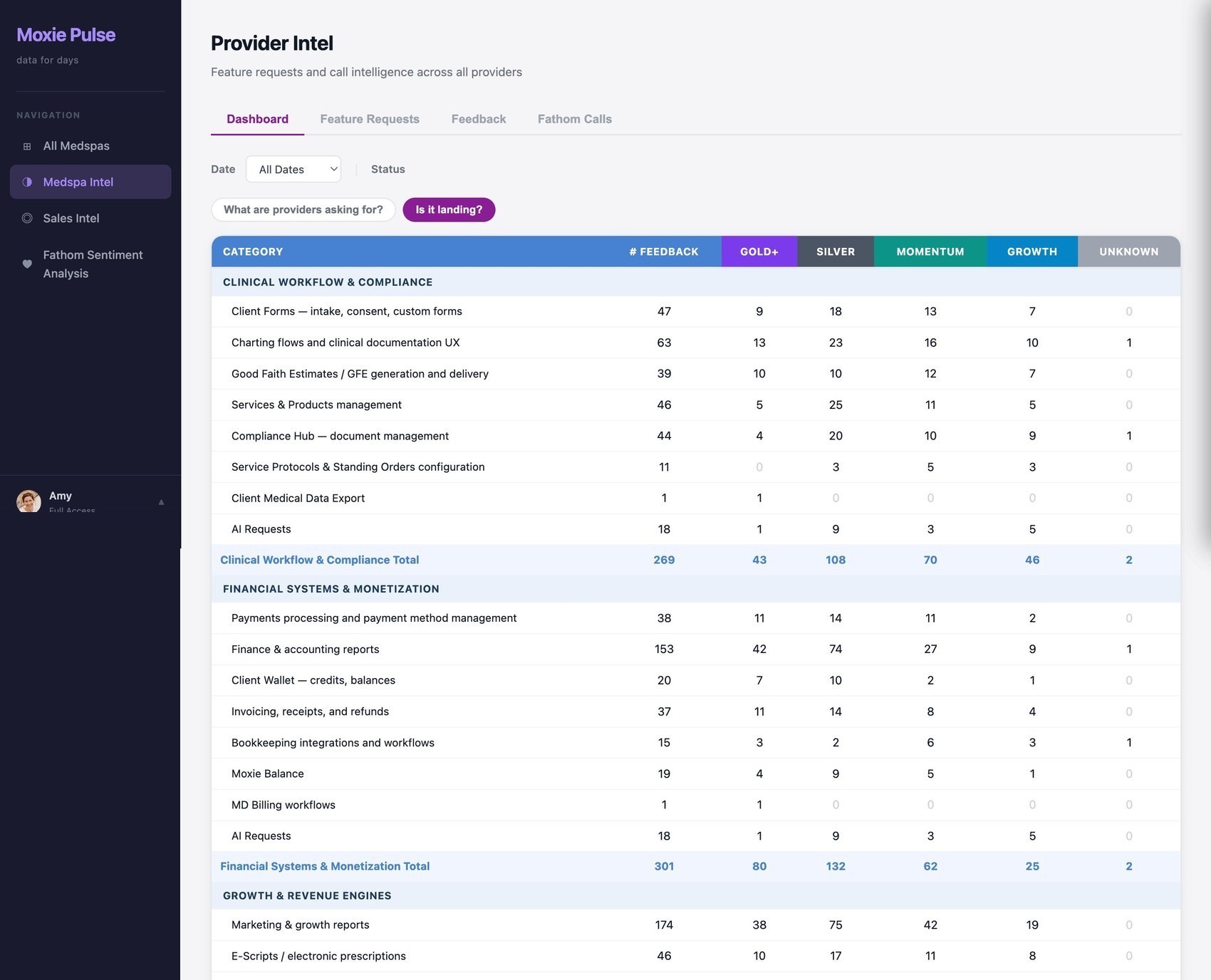Click the GOLD+ column header

point(759,252)
